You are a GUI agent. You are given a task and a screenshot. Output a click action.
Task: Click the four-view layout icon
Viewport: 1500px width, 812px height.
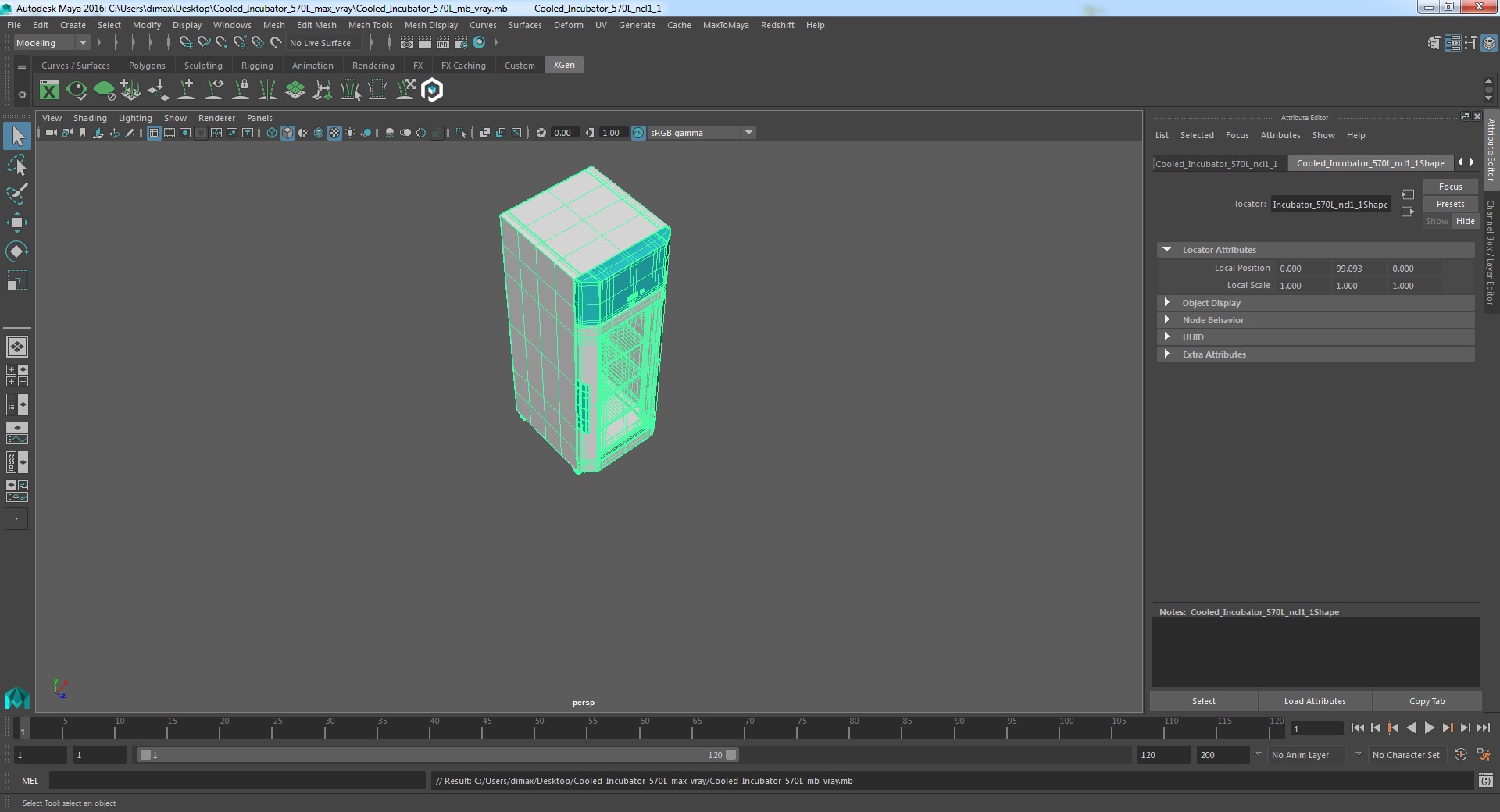17,376
